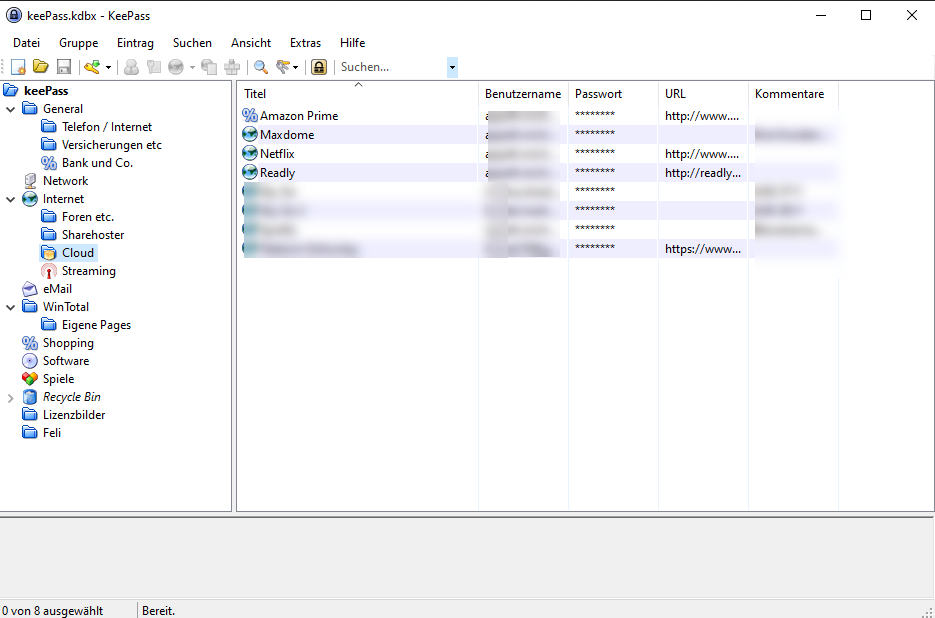Select the Readly entry
Screen dimensions: 935x618
click(277, 173)
